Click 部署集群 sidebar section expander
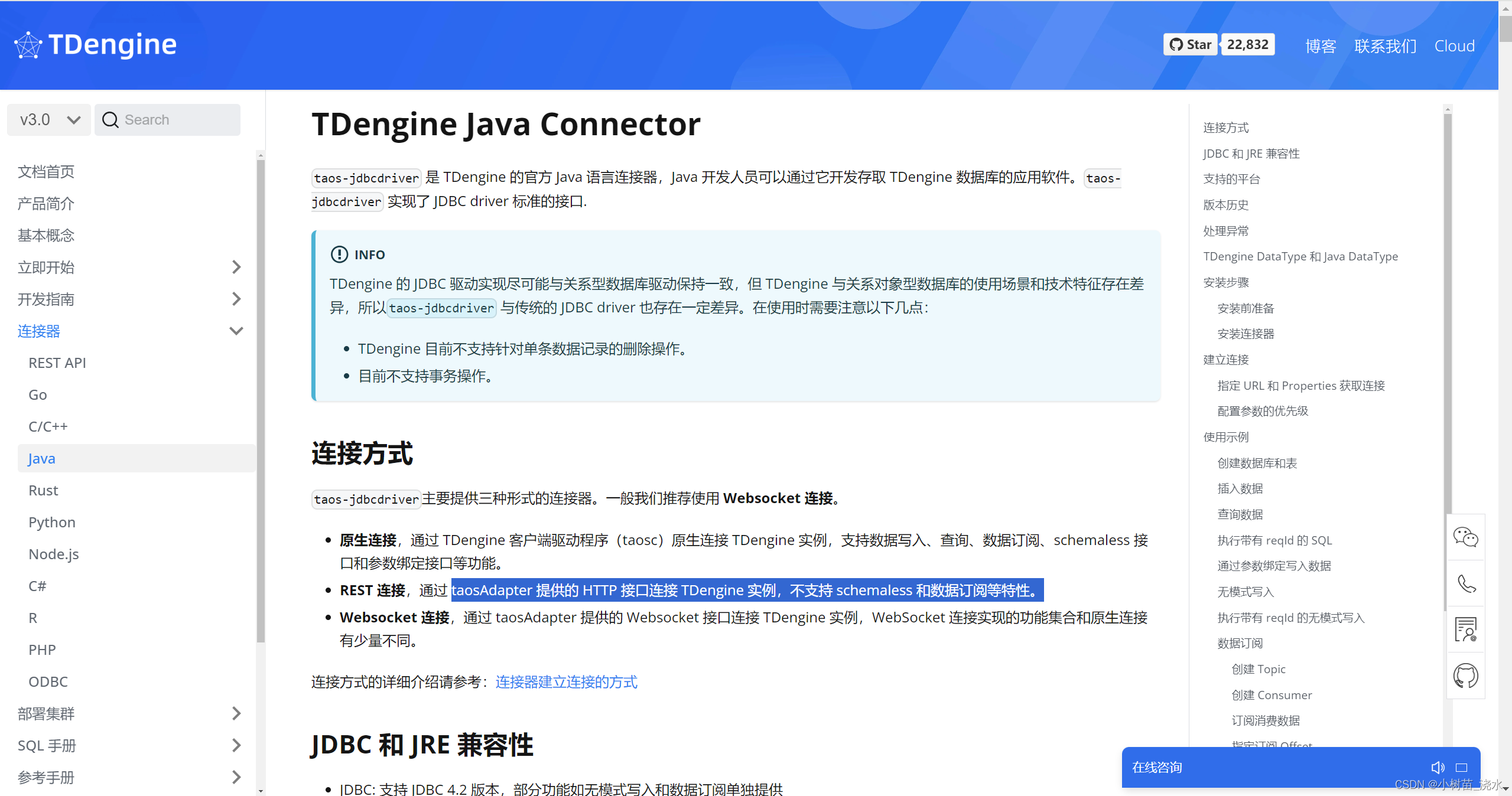The width and height of the screenshot is (1512, 796). pyautogui.click(x=237, y=714)
